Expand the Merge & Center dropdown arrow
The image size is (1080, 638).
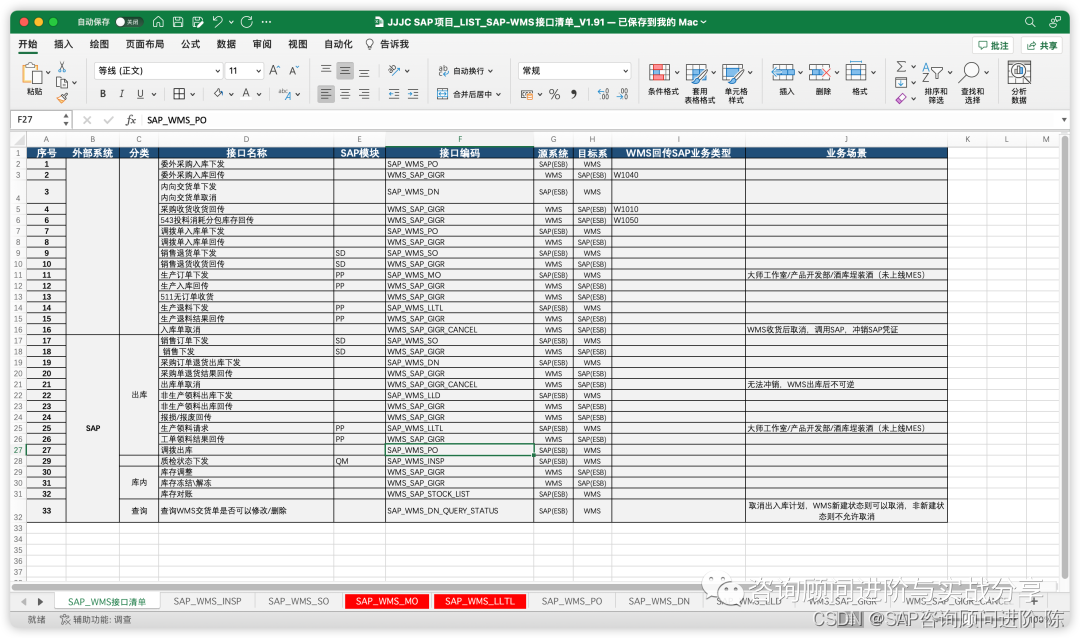tap(498, 94)
